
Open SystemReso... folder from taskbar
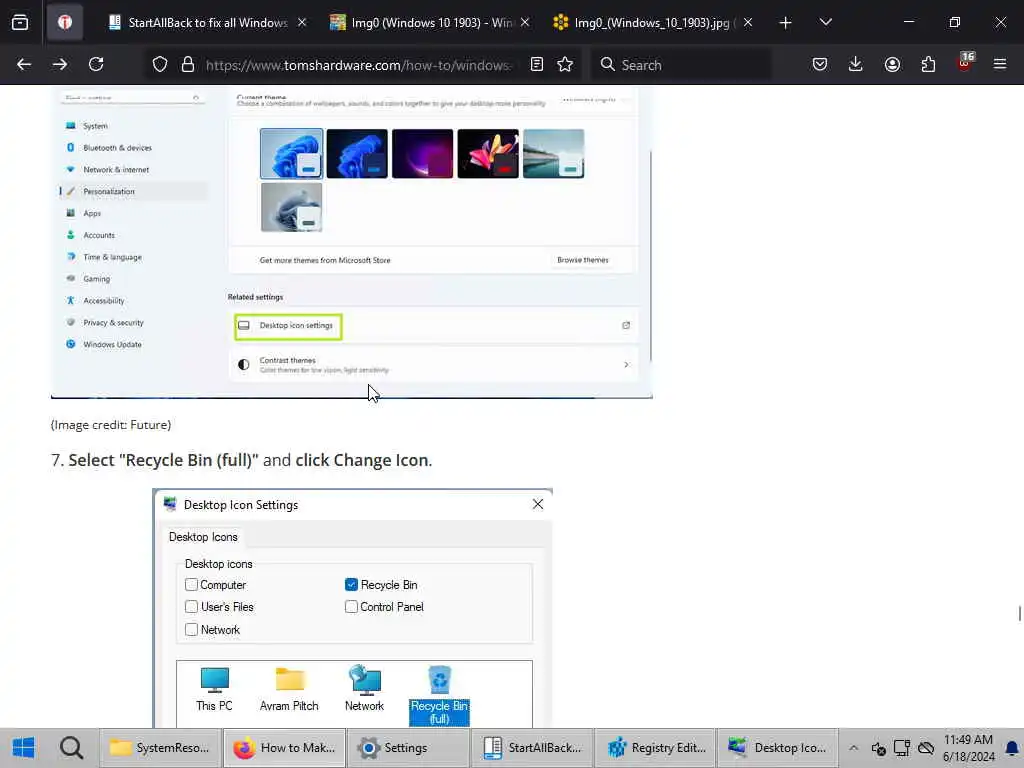coord(161,748)
